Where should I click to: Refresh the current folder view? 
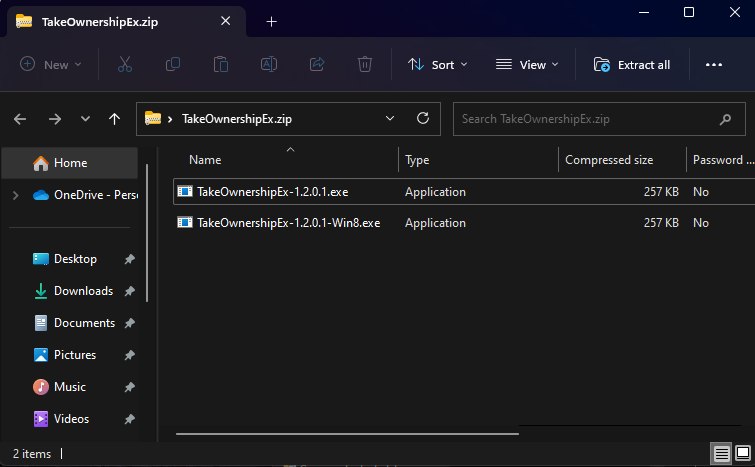coord(423,118)
